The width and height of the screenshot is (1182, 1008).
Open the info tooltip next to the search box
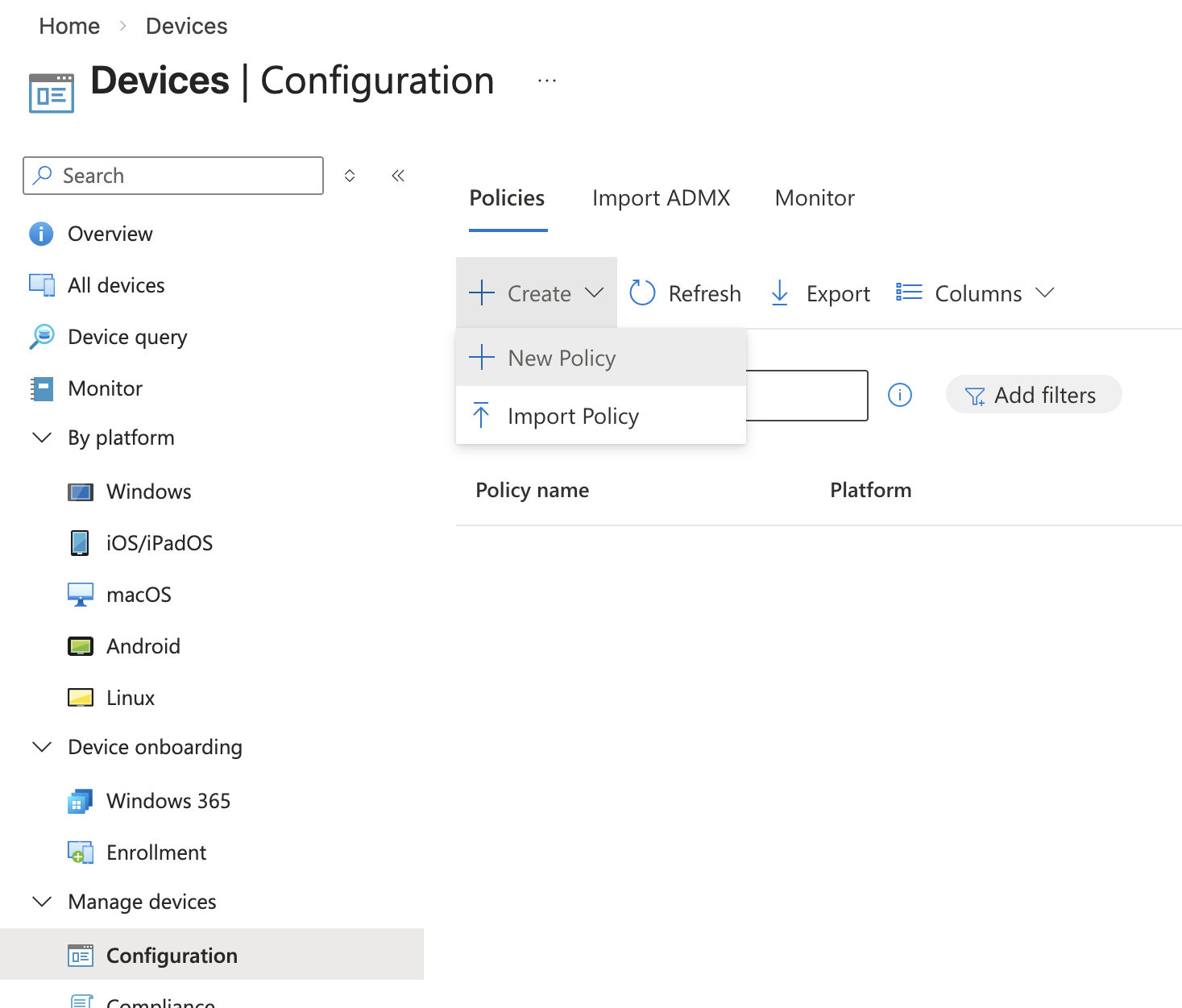pos(900,395)
